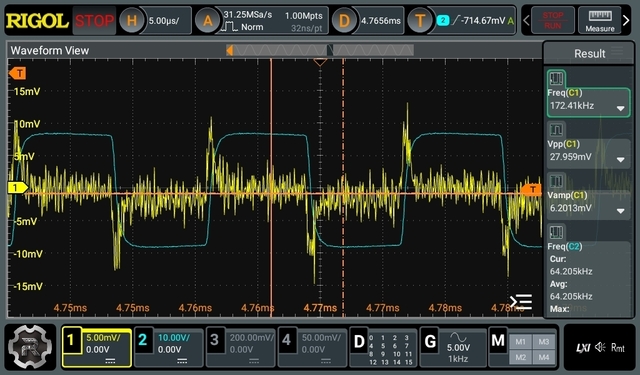640x375 pixels.
Task: Enable math M1 button
Action: click(x=520, y=342)
